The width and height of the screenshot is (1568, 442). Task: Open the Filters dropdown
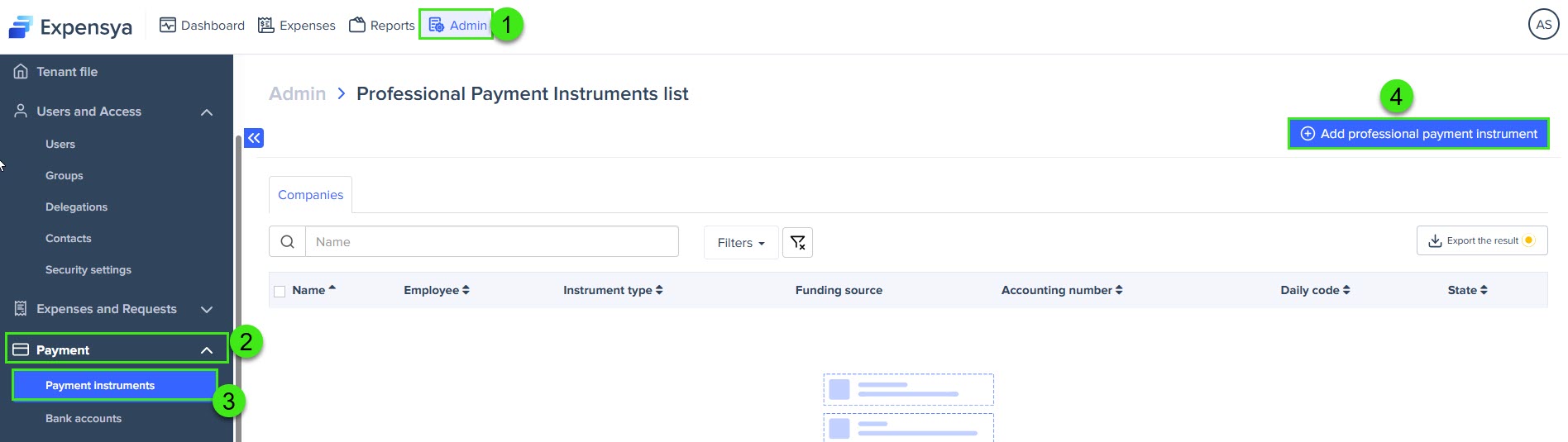click(741, 243)
